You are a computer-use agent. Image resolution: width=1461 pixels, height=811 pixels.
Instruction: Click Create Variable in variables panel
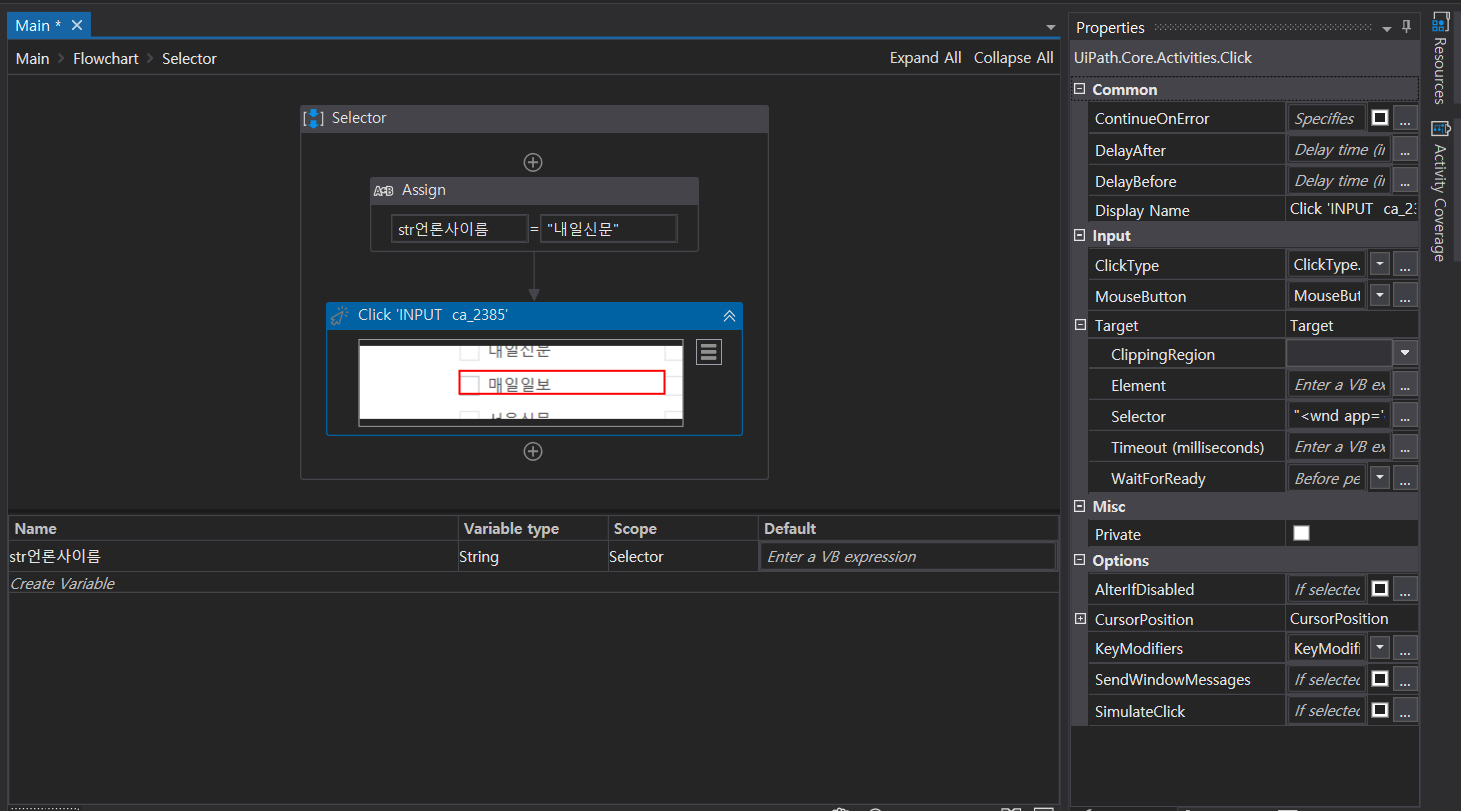[x=62, y=583]
